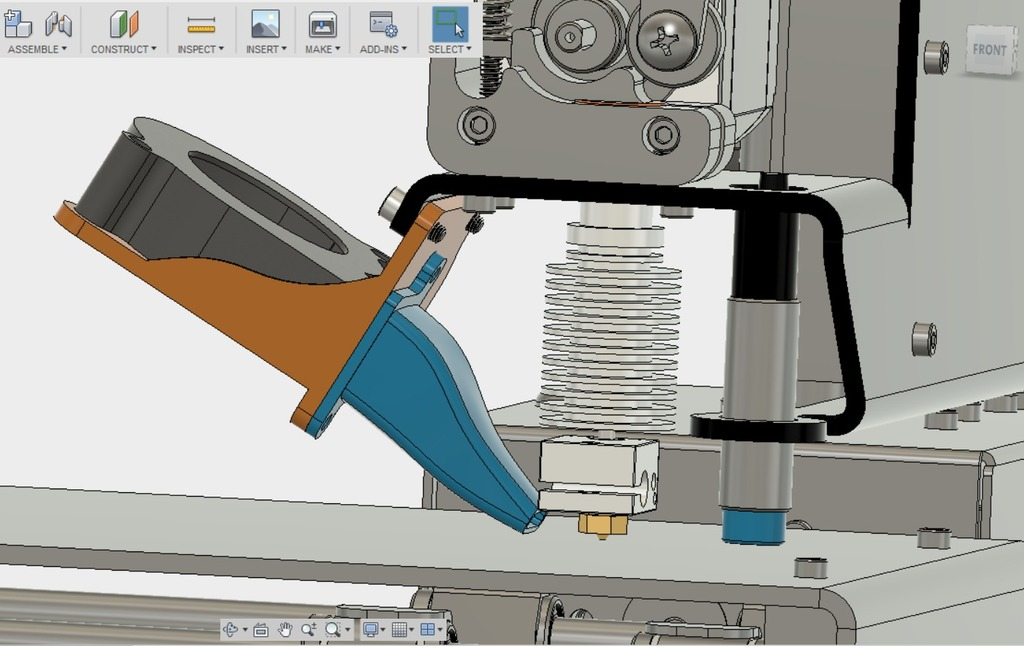1024x646 pixels.
Task: Click the Look At icon
Action: pyautogui.click(x=261, y=630)
